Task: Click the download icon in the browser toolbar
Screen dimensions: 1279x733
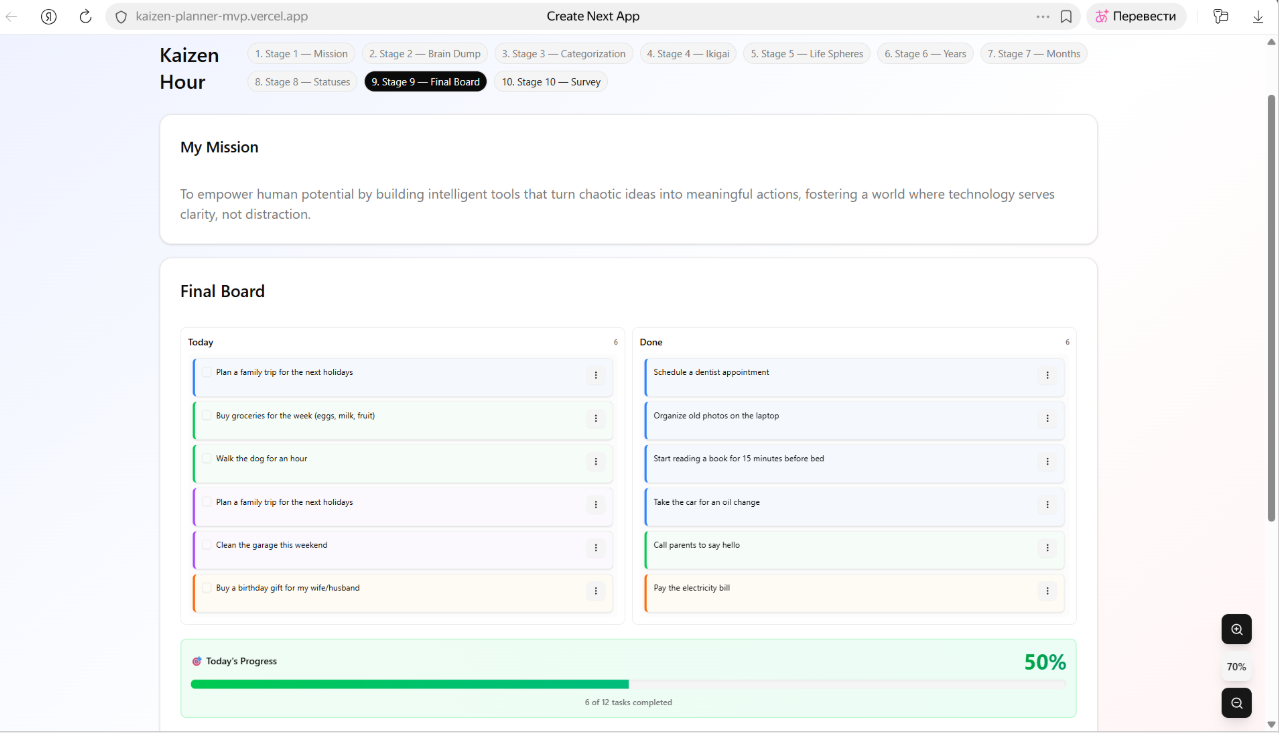Action: click(x=1257, y=16)
